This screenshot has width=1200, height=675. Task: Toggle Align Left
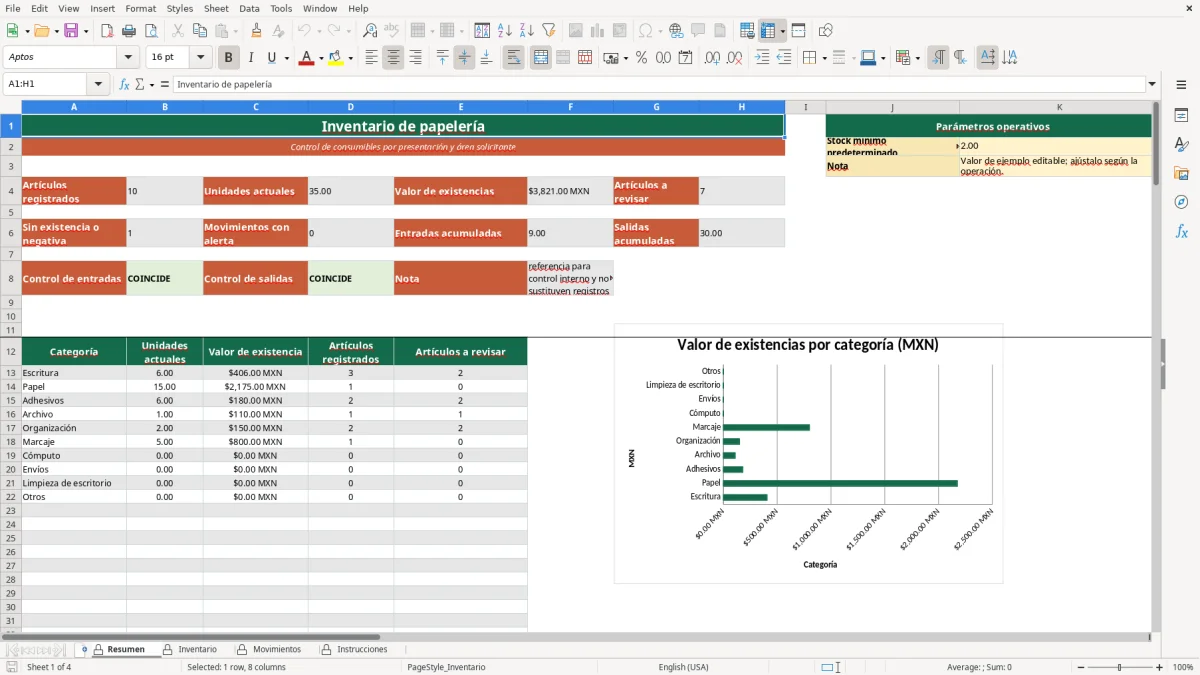pos(371,58)
